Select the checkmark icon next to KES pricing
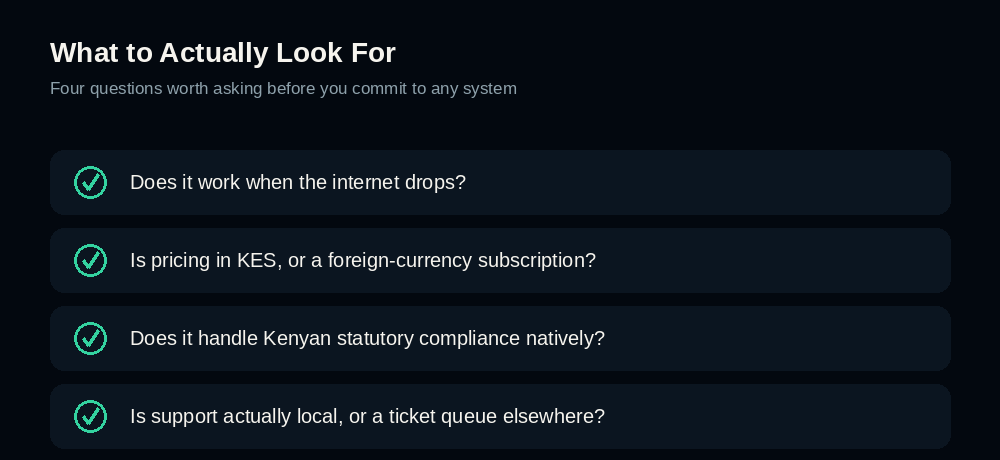This screenshot has height=460, width=1000. [91, 260]
